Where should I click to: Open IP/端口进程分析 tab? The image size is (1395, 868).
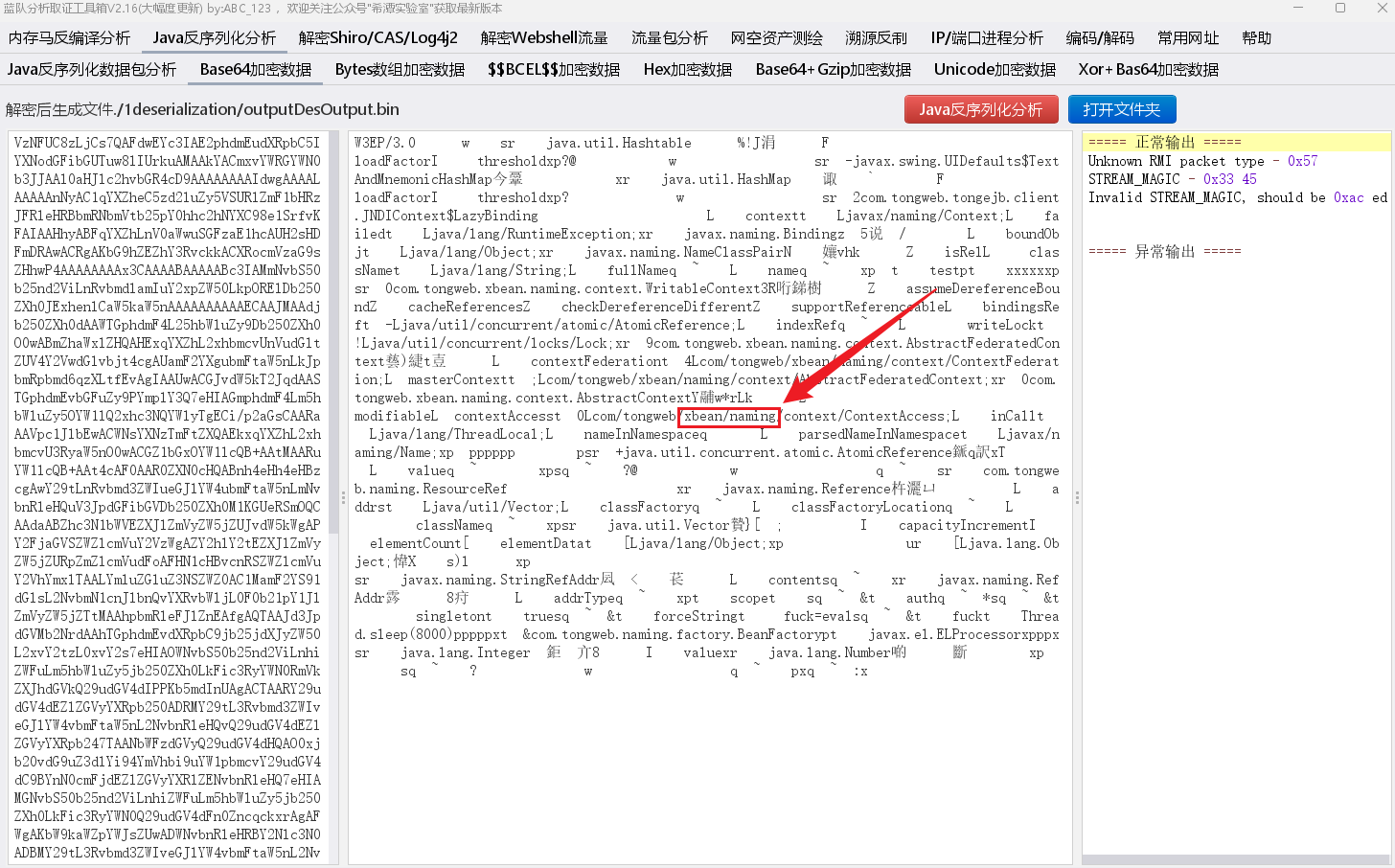point(987,38)
